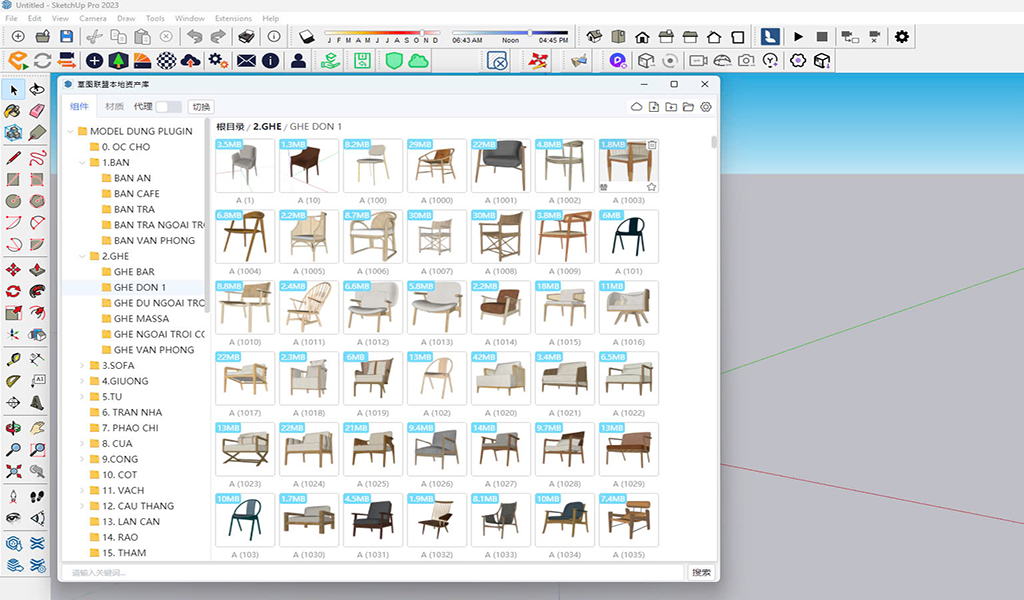Open the Extensions menu
This screenshot has height=600, width=1024.
233,18
